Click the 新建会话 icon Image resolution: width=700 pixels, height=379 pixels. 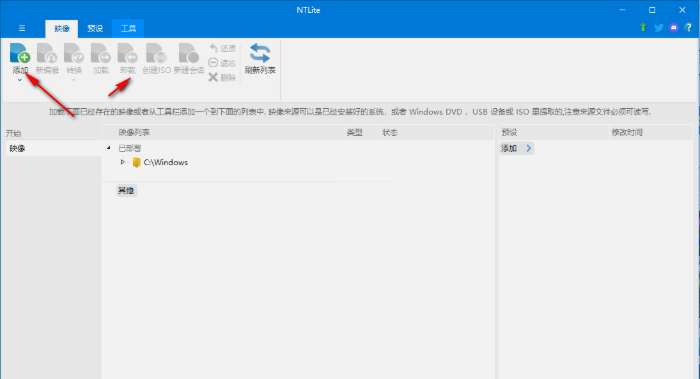(x=189, y=53)
